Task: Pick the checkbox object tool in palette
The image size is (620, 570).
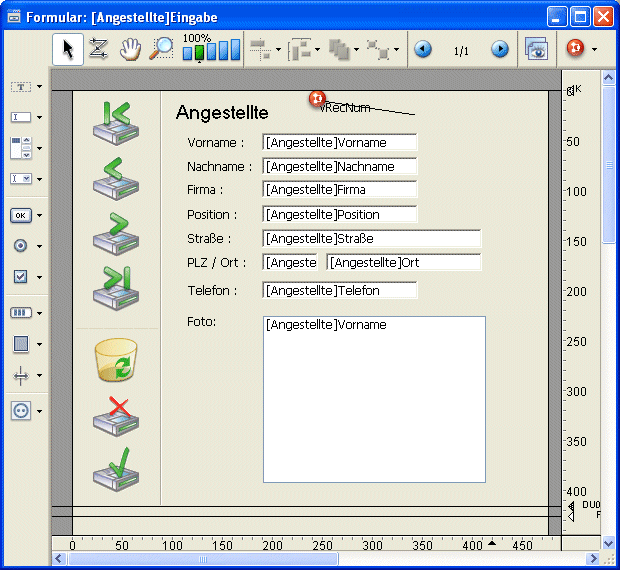Action: pos(21,277)
